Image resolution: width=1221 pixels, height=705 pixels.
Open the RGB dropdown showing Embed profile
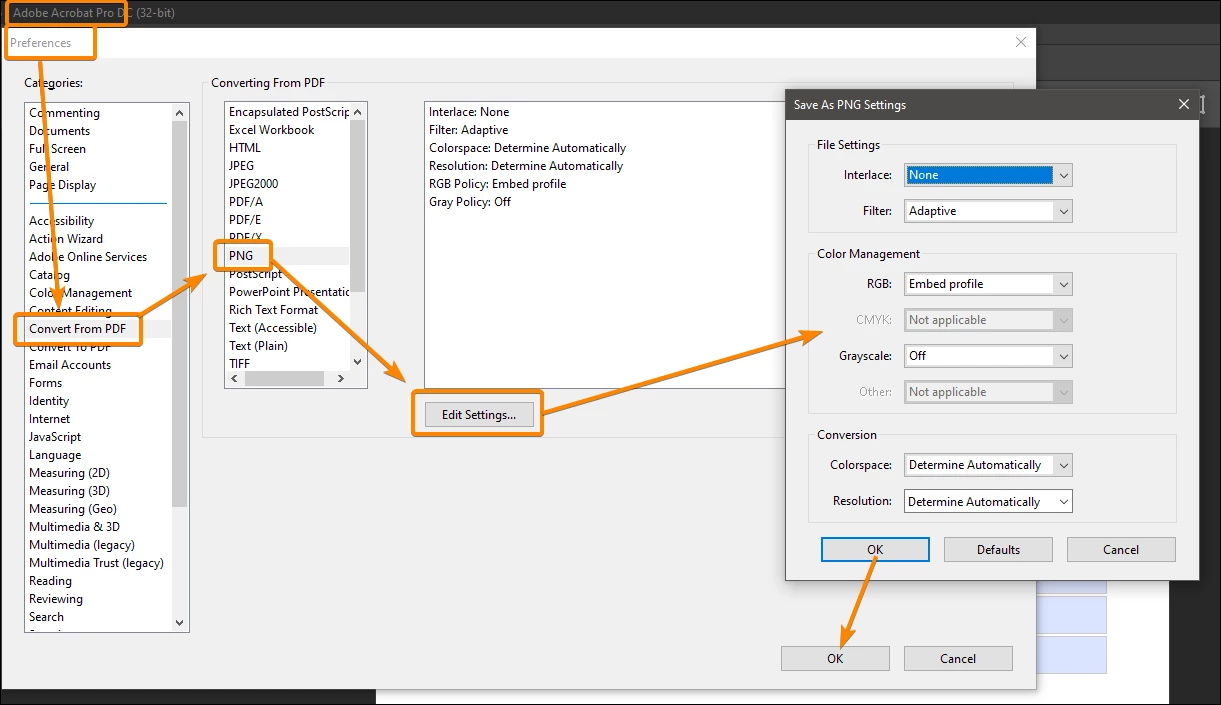click(x=988, y=284)
